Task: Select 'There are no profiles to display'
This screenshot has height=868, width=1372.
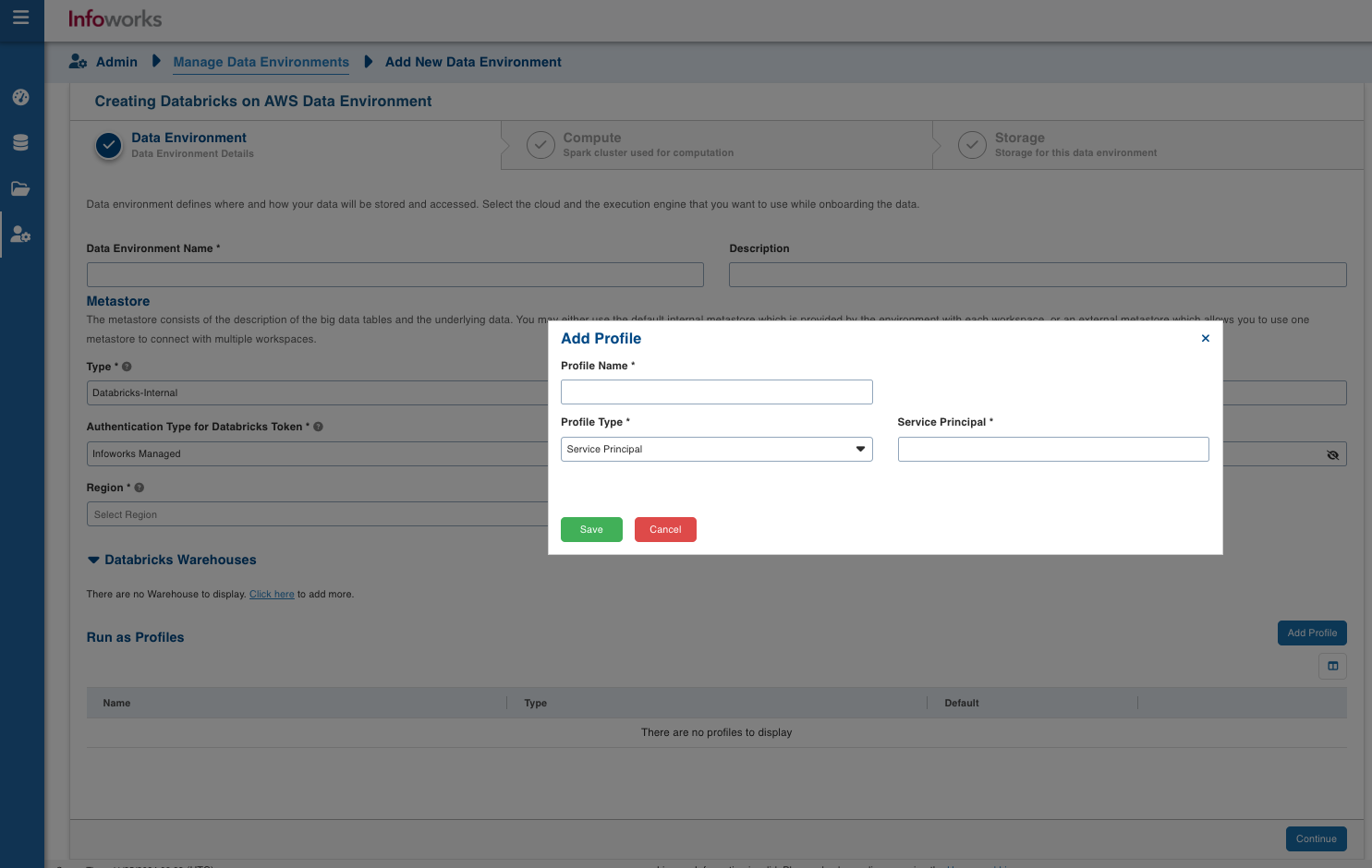Action: click(716, 732)
